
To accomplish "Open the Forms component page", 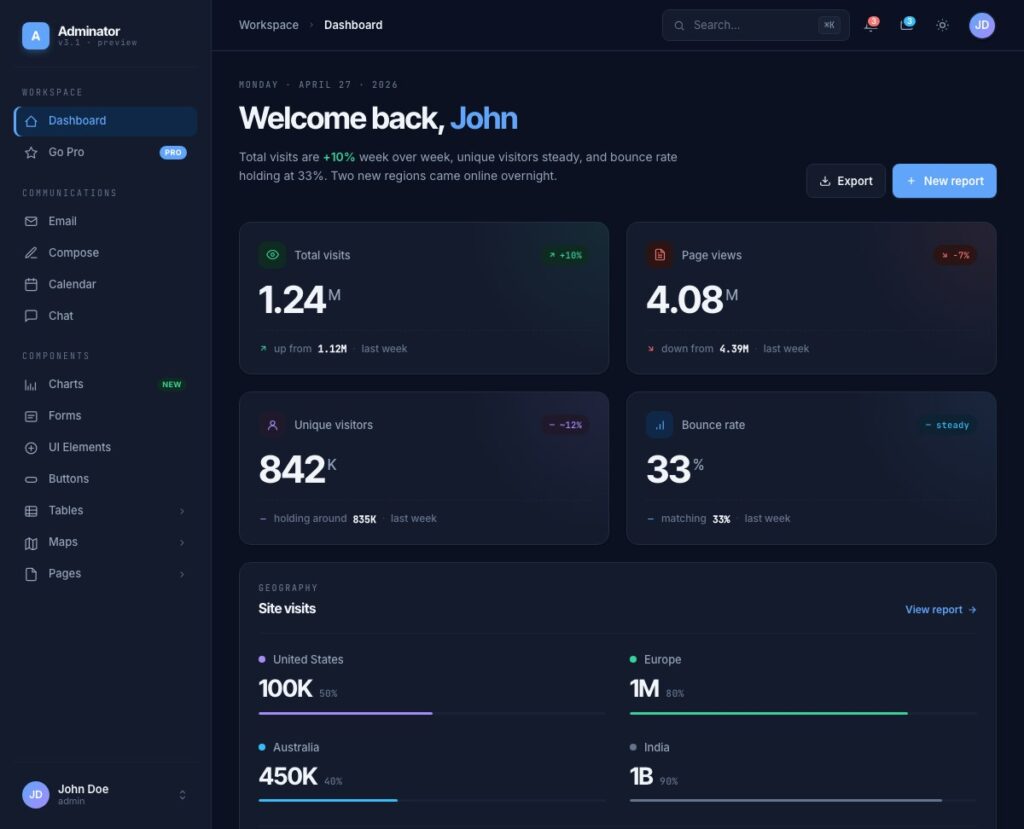I will coord(64,415).
